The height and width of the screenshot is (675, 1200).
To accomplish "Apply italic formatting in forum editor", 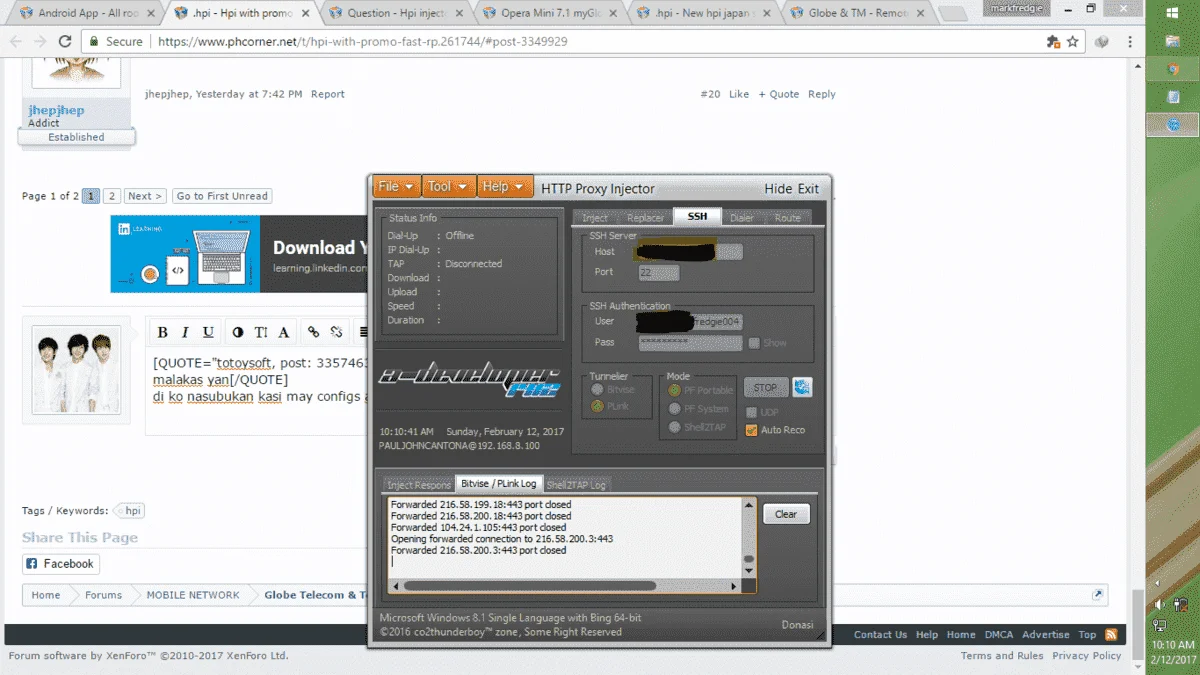I will point(185,332).
